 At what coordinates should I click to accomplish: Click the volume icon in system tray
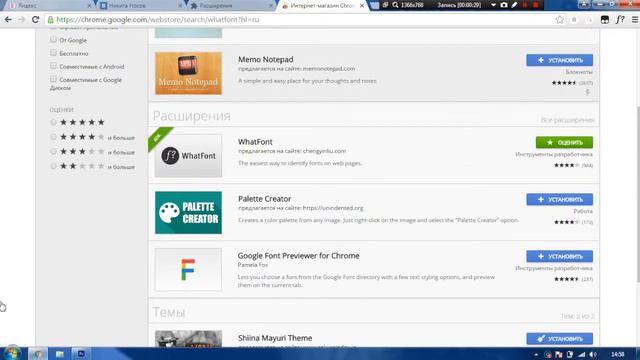point(593,354)
